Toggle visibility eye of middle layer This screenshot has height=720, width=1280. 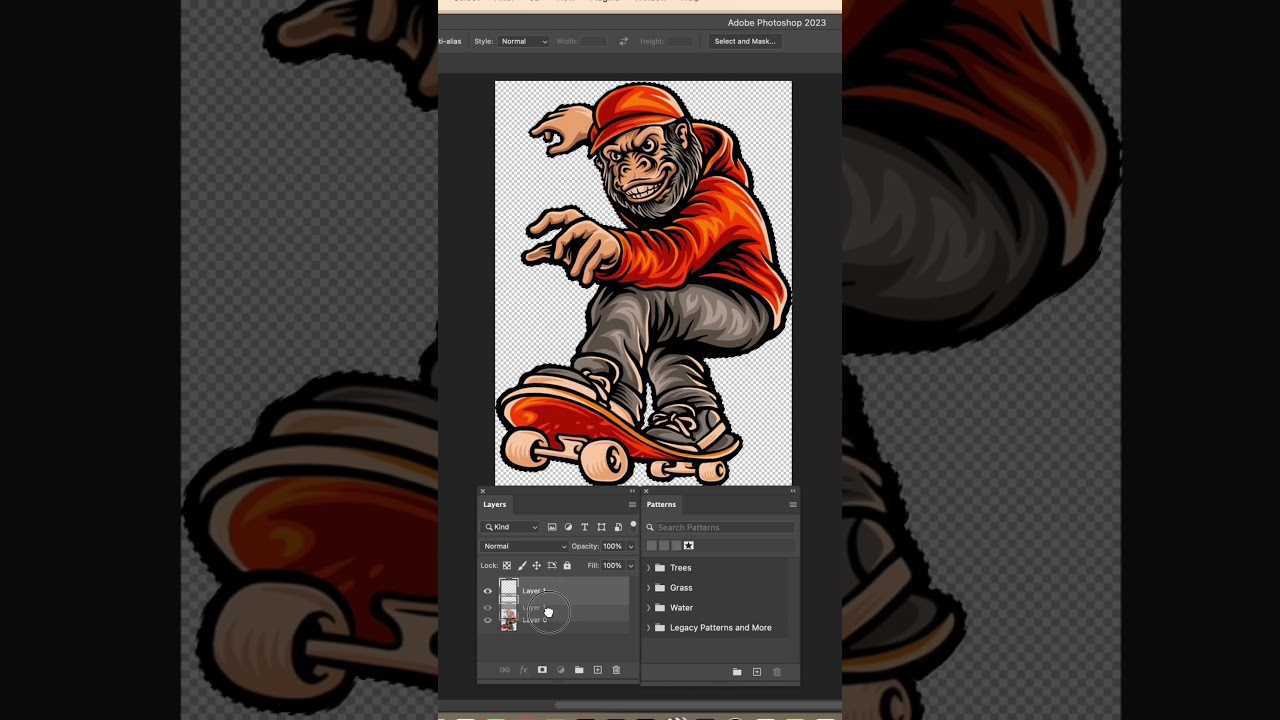[x=488, y=608]
